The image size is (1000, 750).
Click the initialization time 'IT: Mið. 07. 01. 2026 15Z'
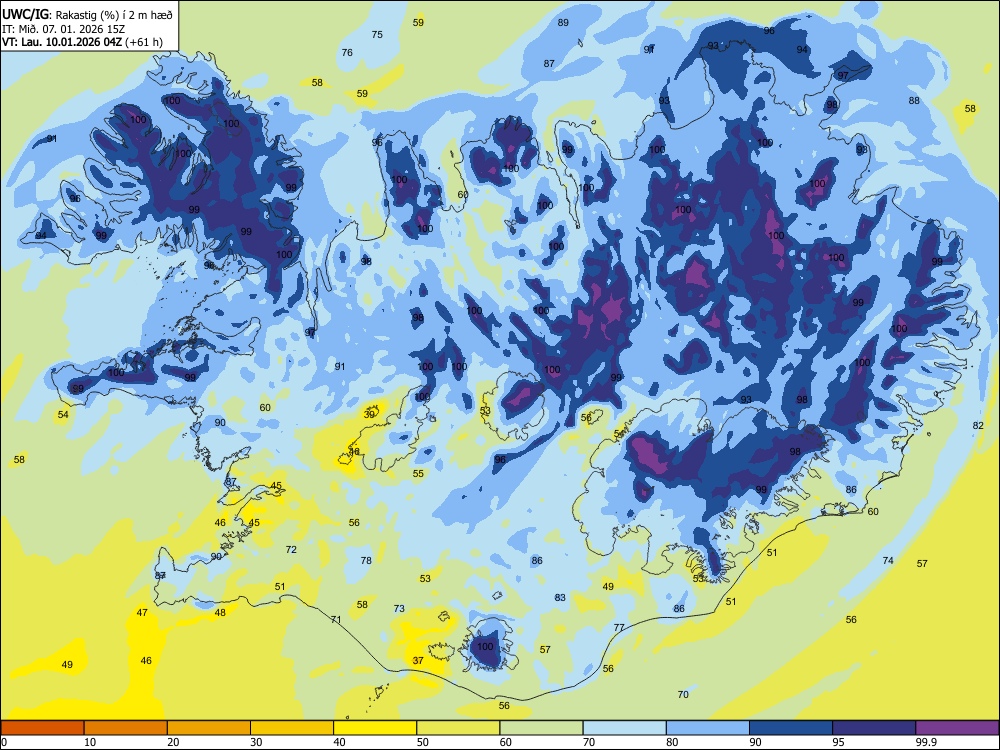point(63,29)
